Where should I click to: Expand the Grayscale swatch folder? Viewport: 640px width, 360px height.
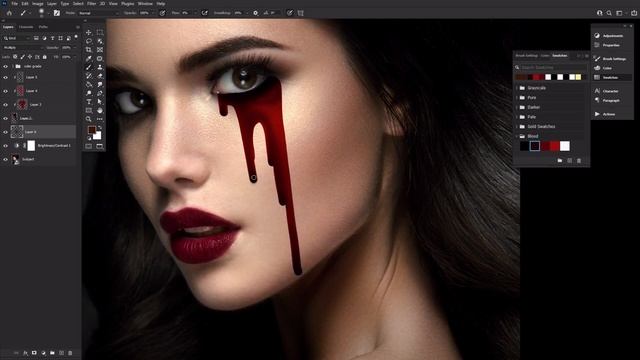click(517, 88)
